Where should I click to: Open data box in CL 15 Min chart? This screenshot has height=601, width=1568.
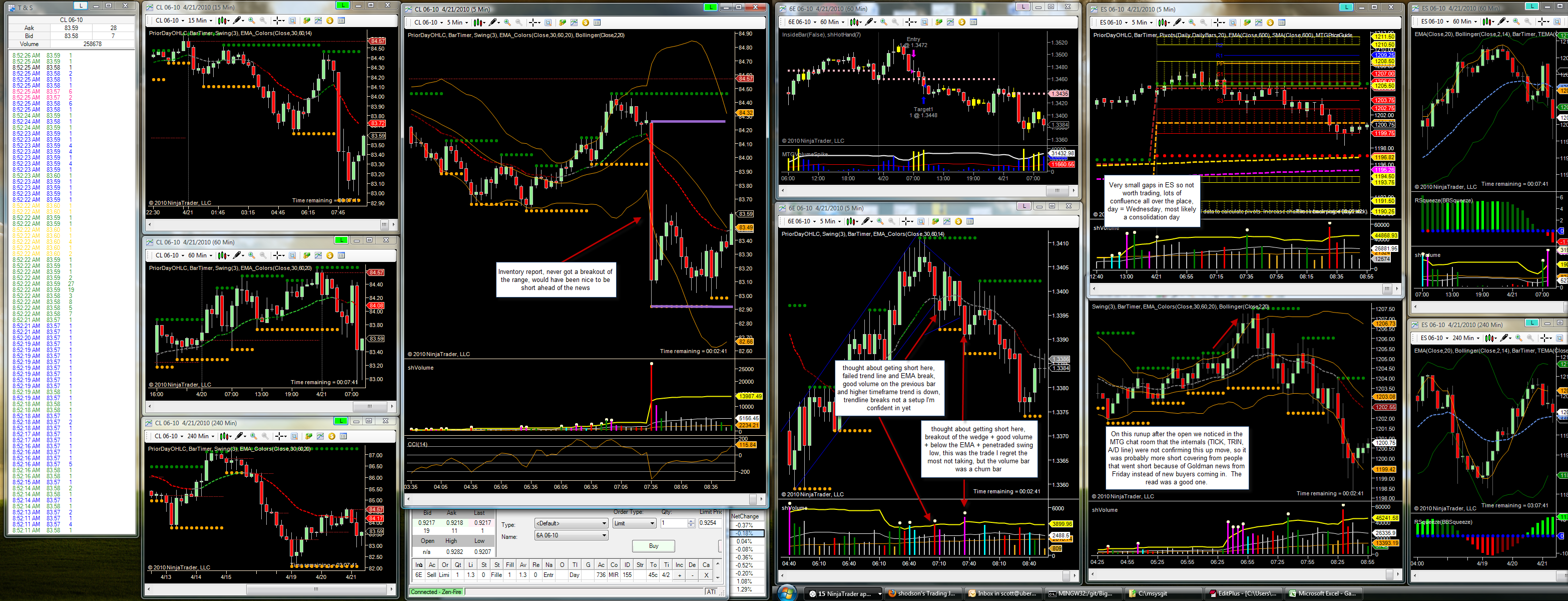(x=341, y=21)
